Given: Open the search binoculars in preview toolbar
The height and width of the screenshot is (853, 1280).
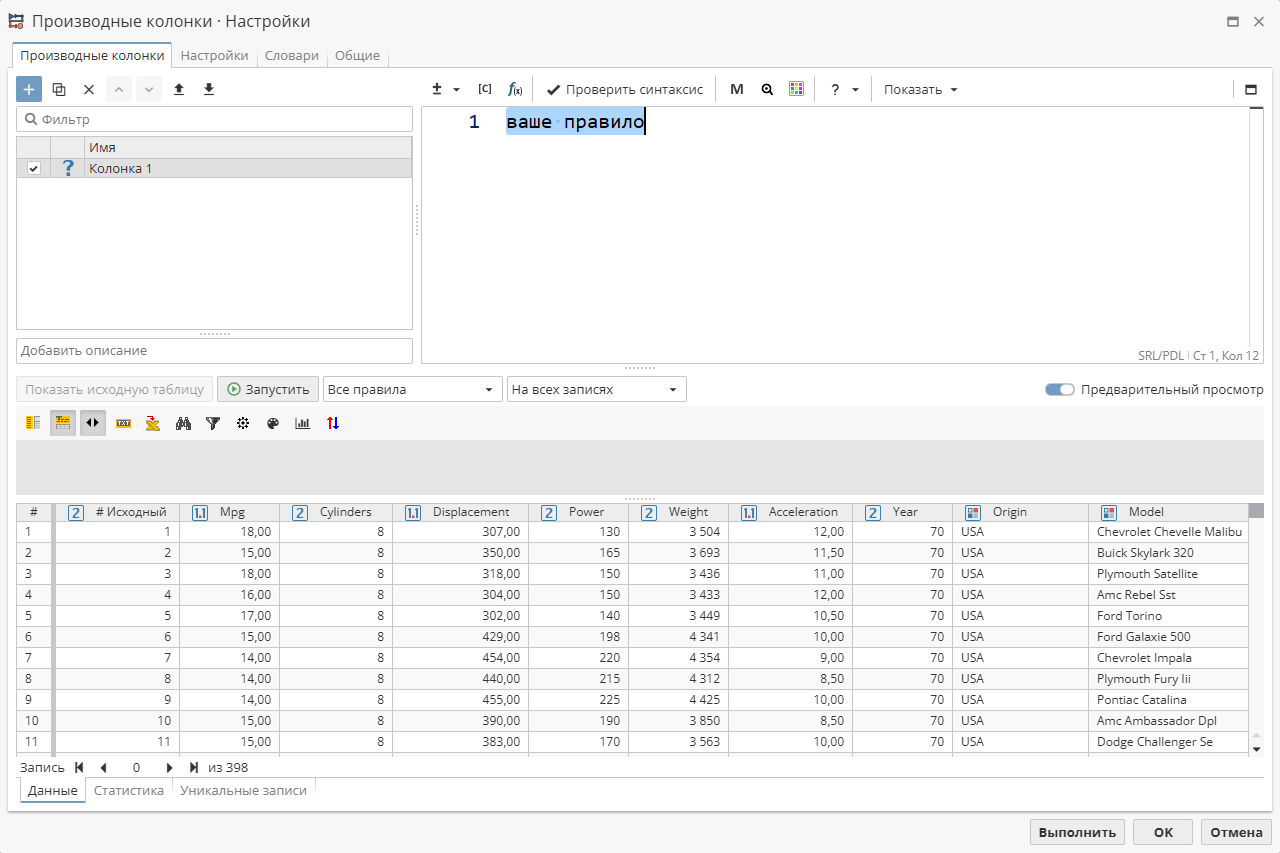Looking at the screenshot, I should click(x=183, y=423).
